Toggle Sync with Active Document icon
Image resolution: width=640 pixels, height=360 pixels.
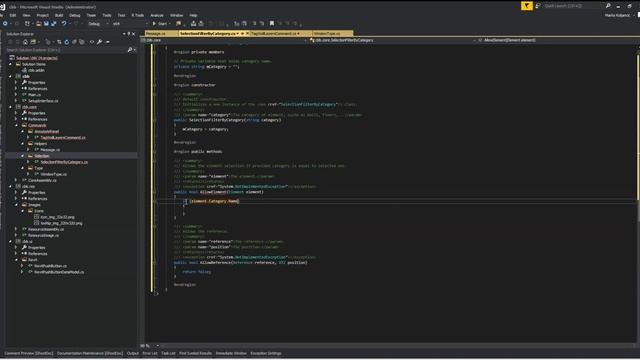click(x=59, y=42)
